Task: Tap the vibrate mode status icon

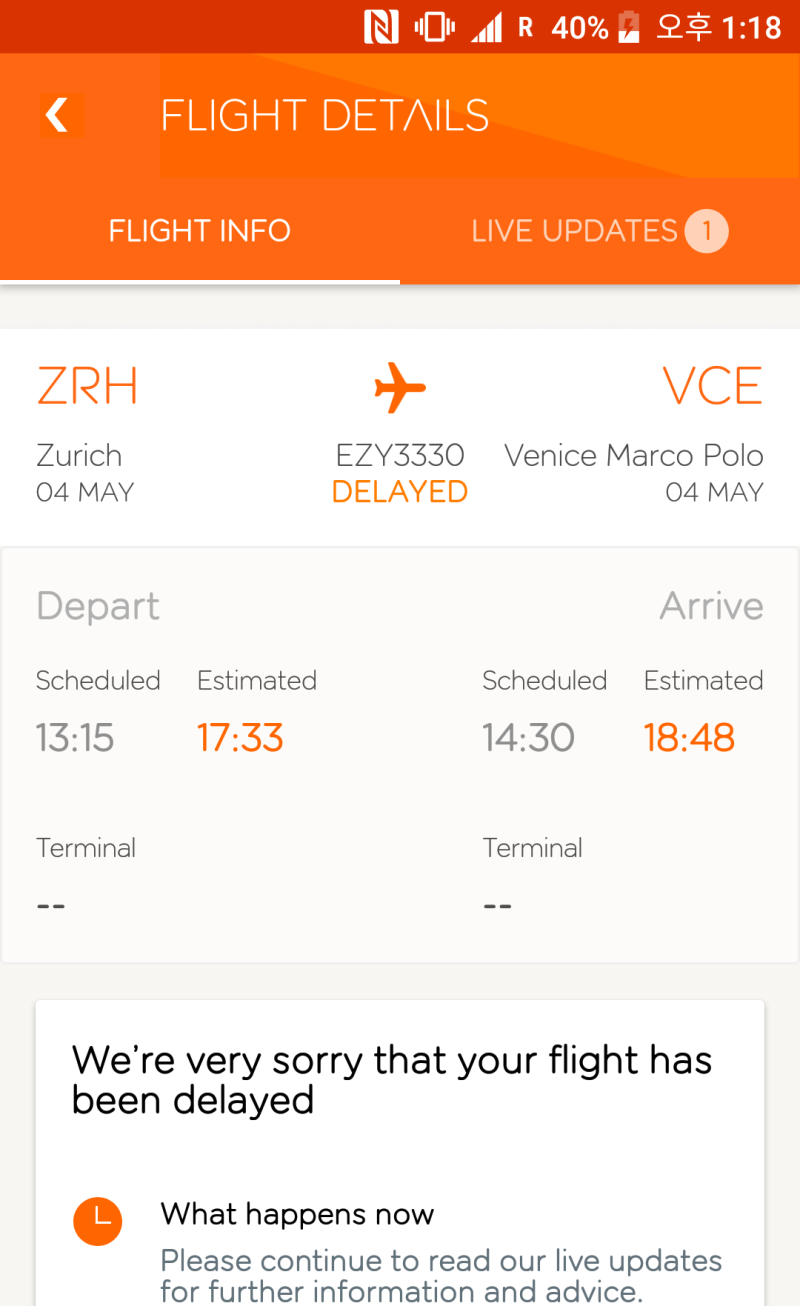Action: pos(435,27)
